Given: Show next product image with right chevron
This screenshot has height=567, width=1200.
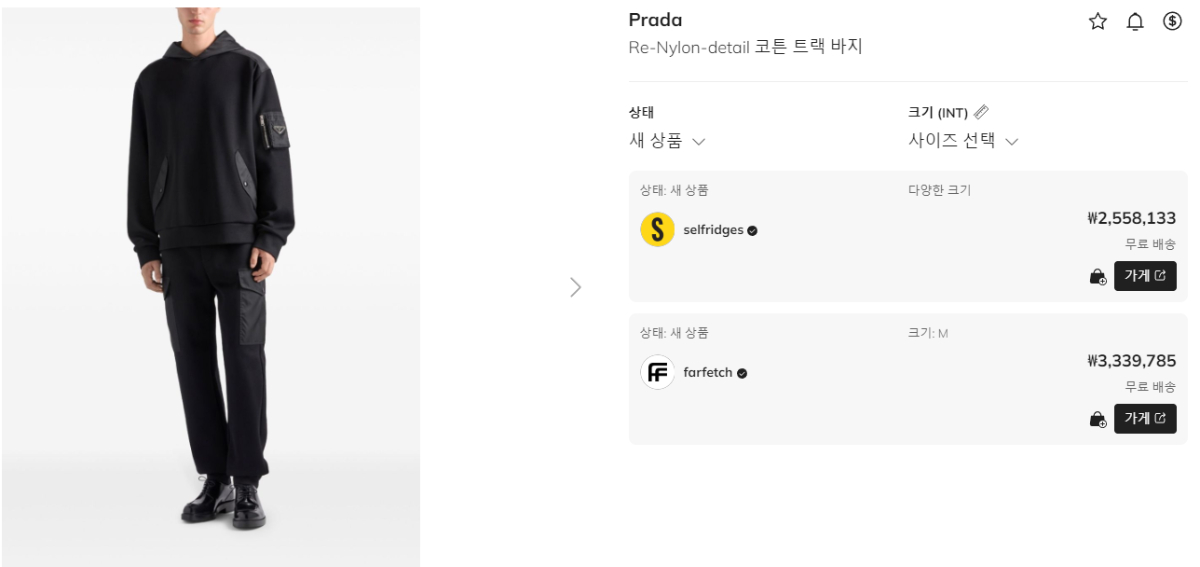Looking at the screenshot, I should pyautogui.click(x=575, y=287).
